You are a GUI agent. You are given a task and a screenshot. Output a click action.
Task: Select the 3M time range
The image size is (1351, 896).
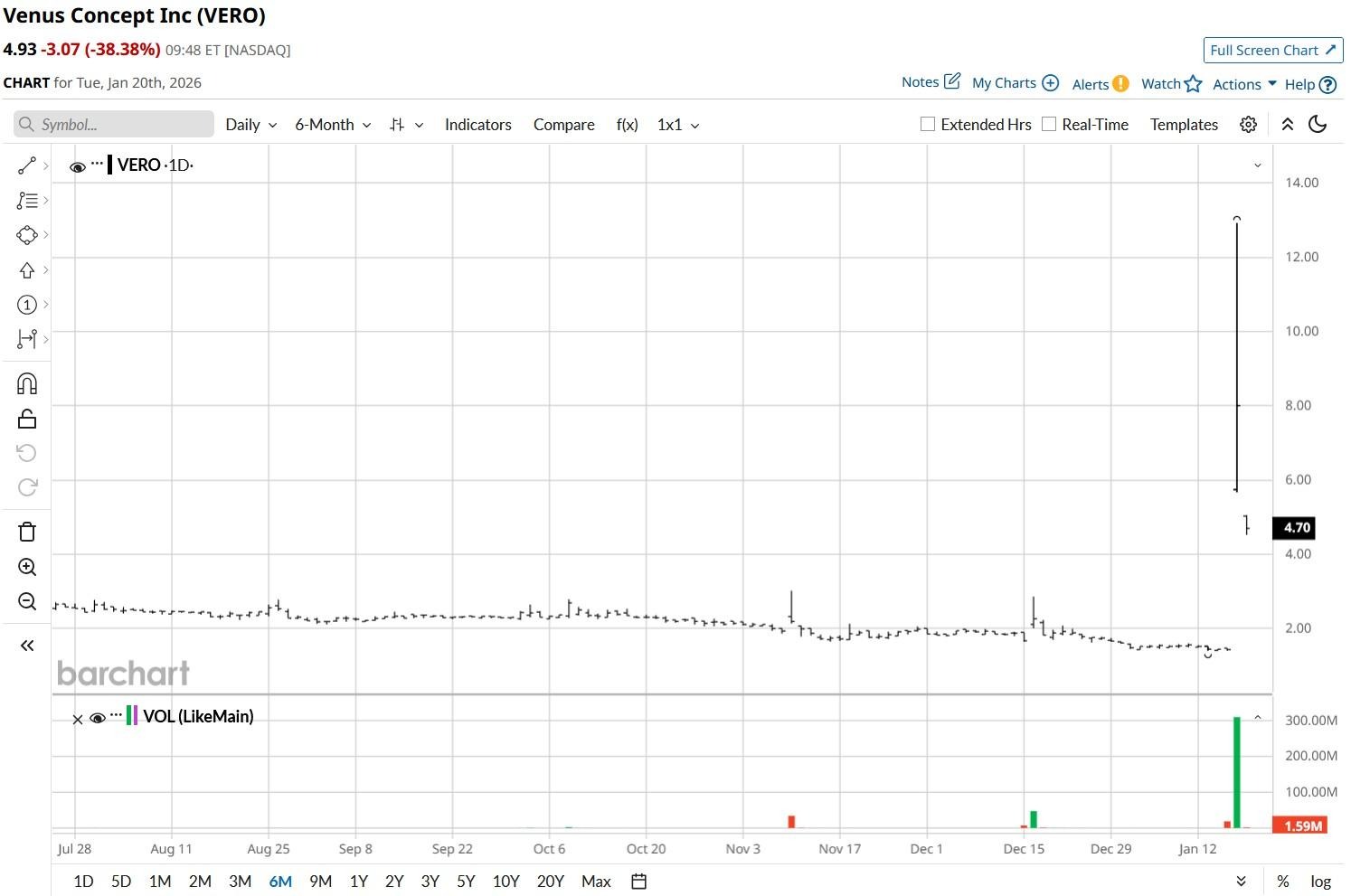pos(240,882)
